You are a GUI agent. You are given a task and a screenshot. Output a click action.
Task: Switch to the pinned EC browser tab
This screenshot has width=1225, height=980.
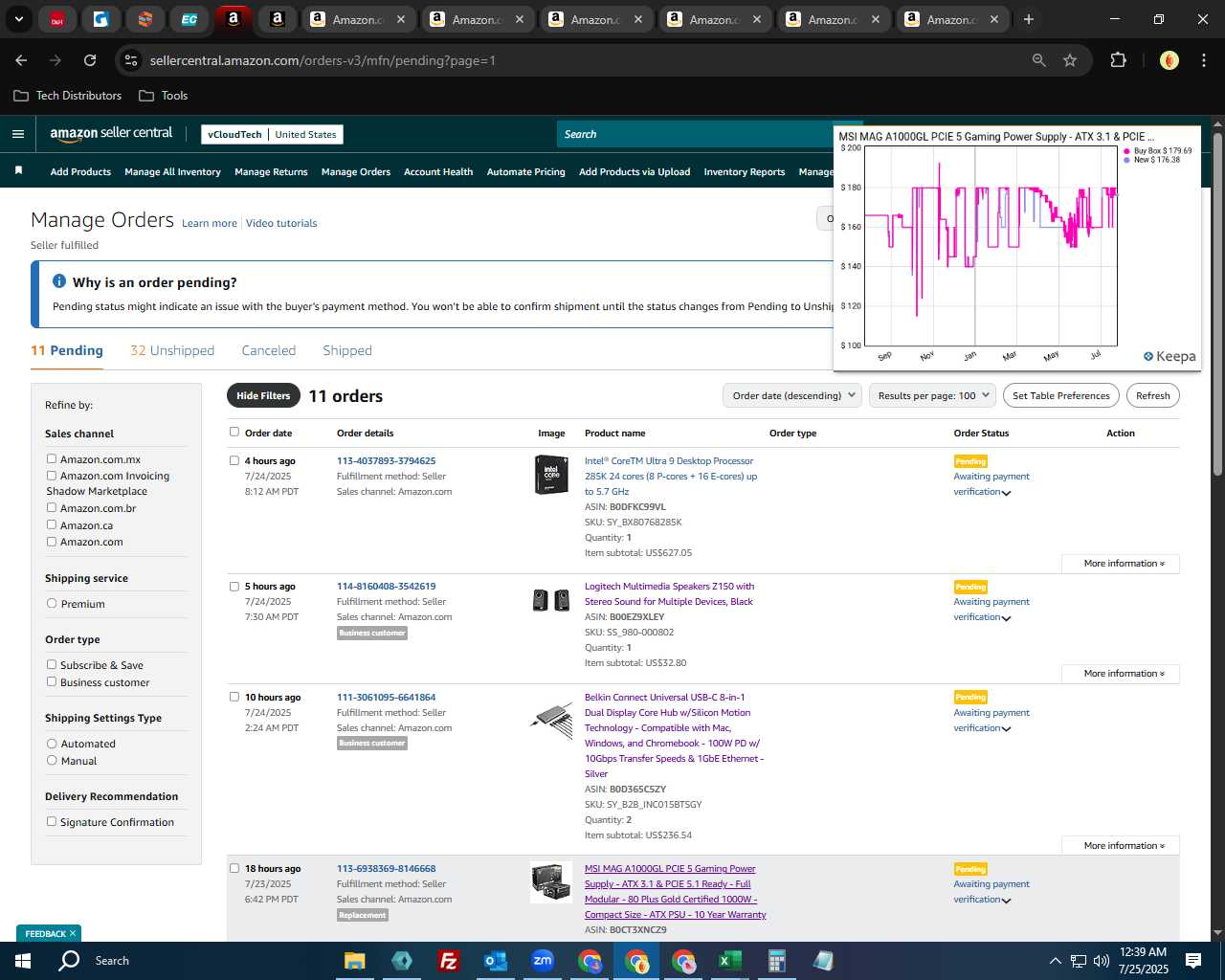189,19
